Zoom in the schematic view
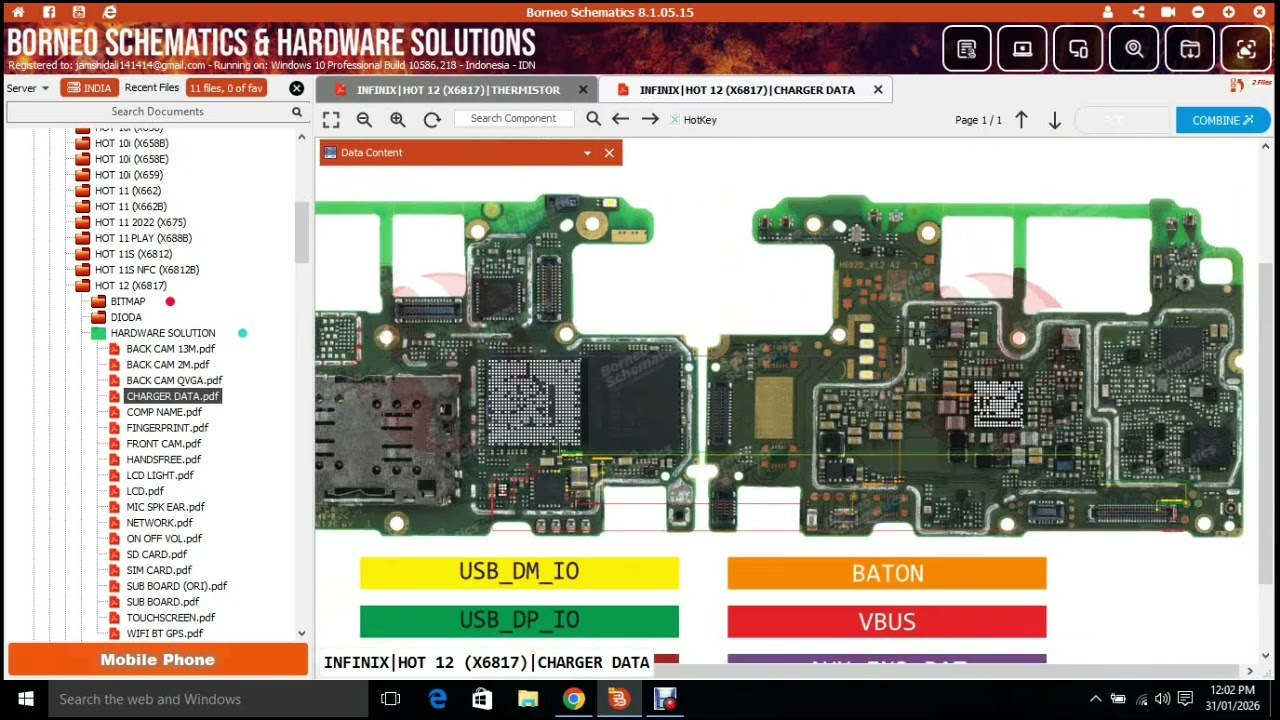 398,119
